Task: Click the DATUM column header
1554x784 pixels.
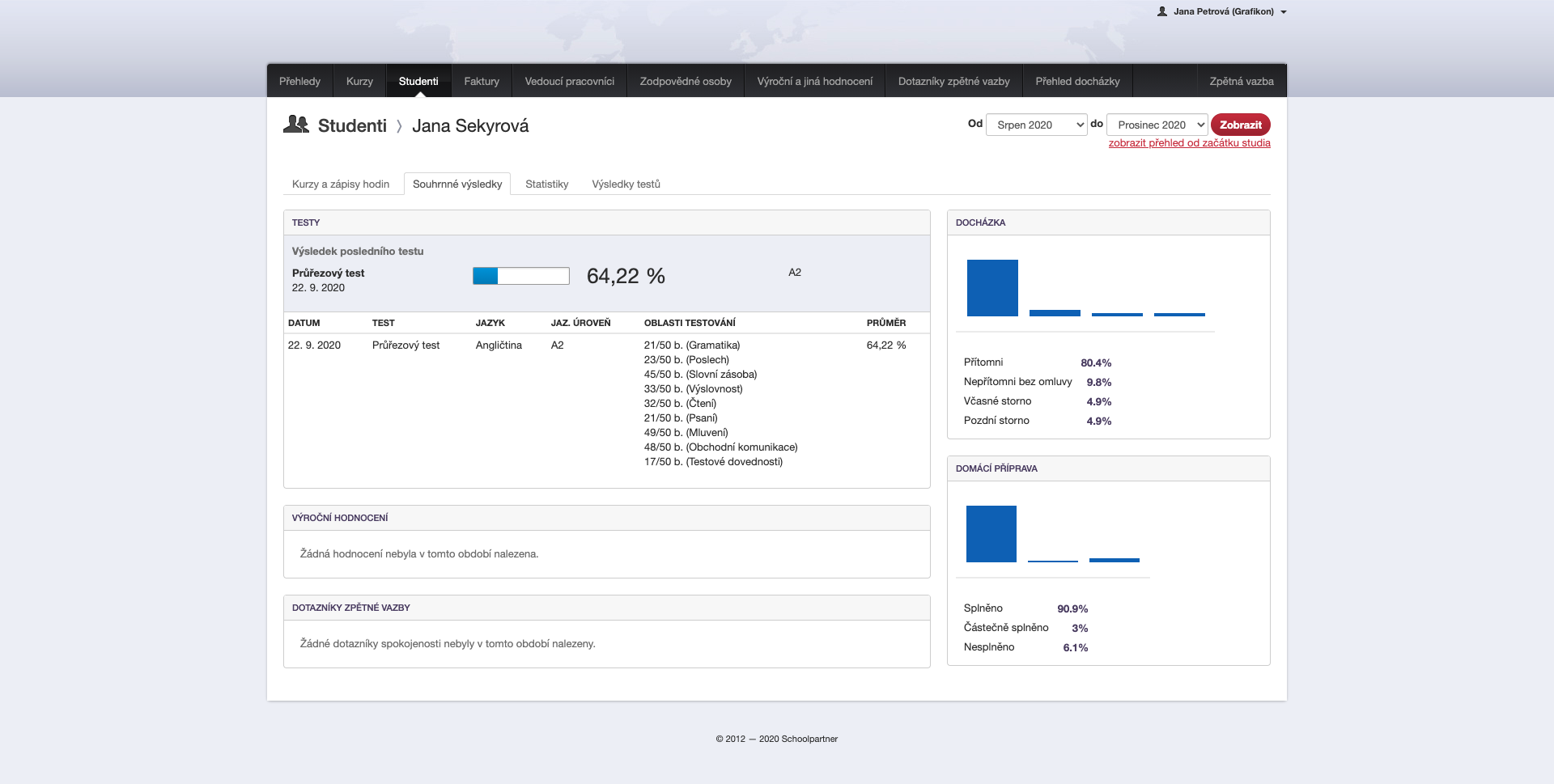Action: click(304, 323)
